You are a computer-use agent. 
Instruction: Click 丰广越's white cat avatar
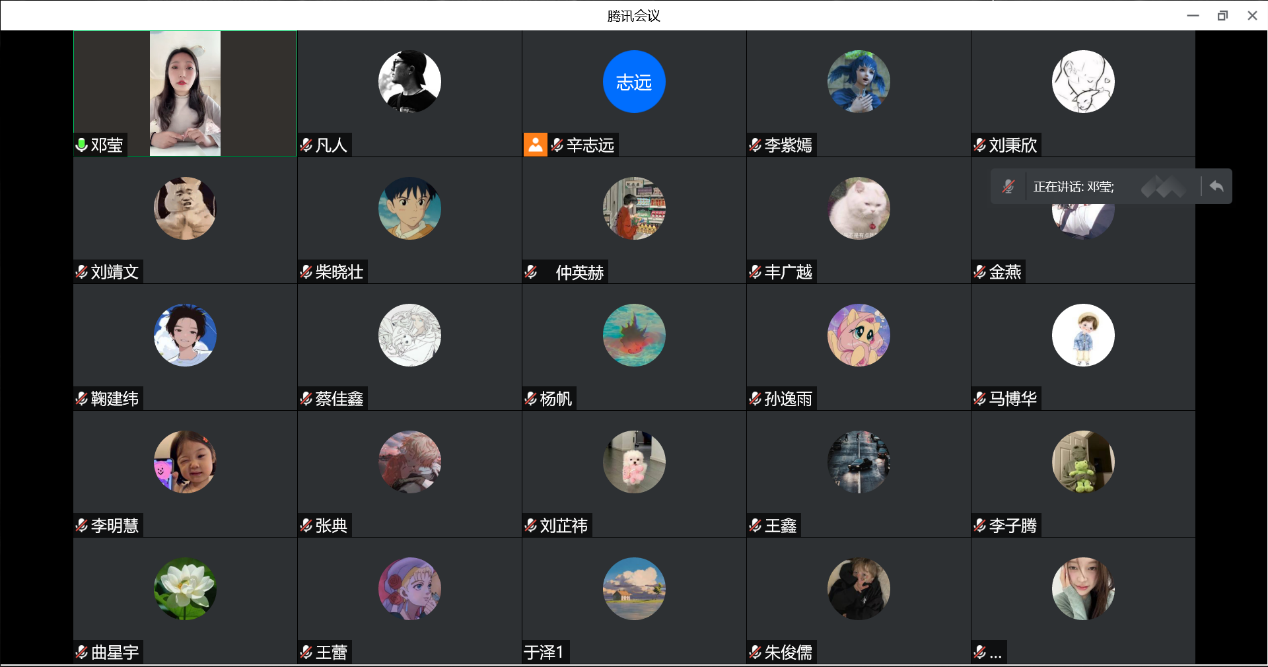(859, 208)
